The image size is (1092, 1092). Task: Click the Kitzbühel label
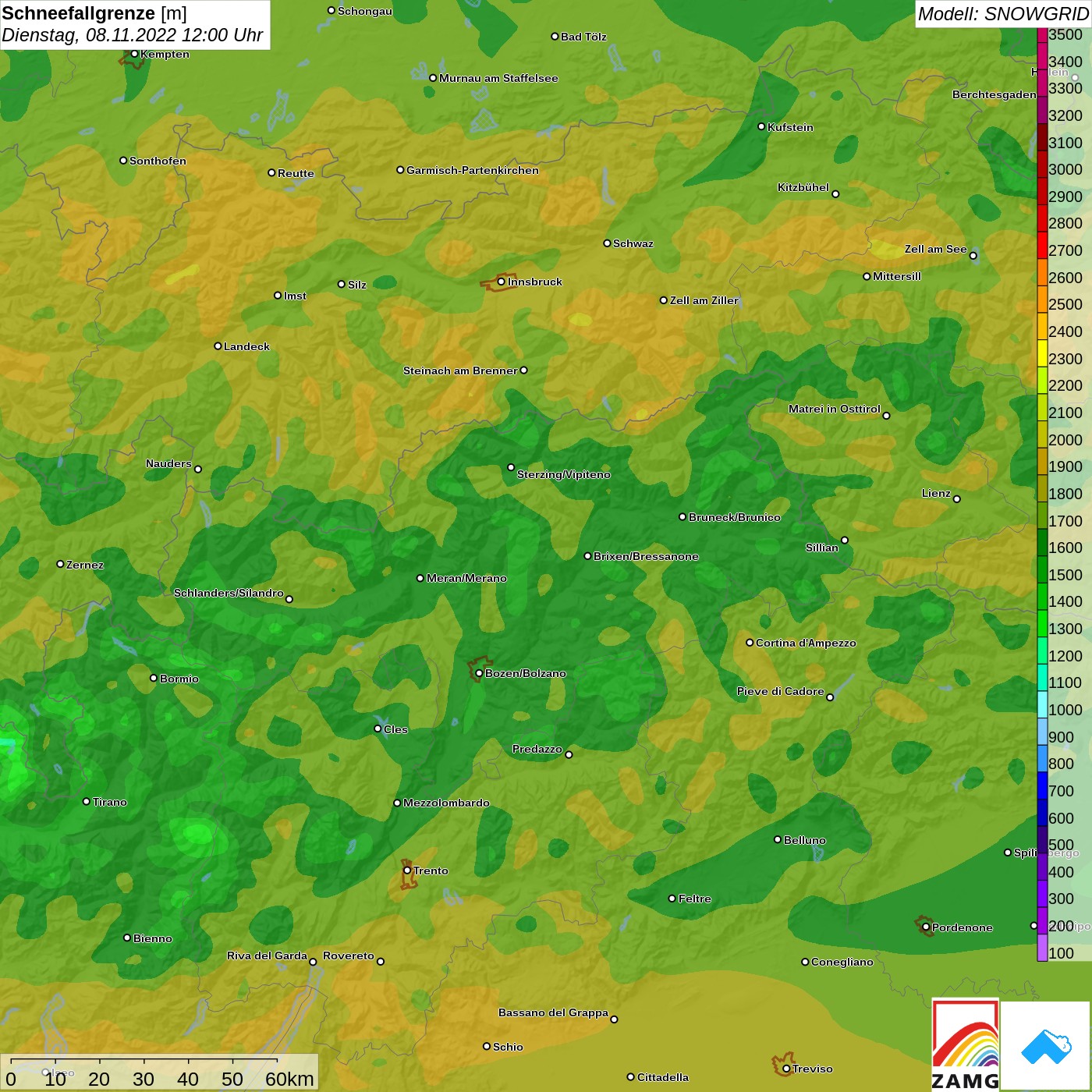pos(803,187)
